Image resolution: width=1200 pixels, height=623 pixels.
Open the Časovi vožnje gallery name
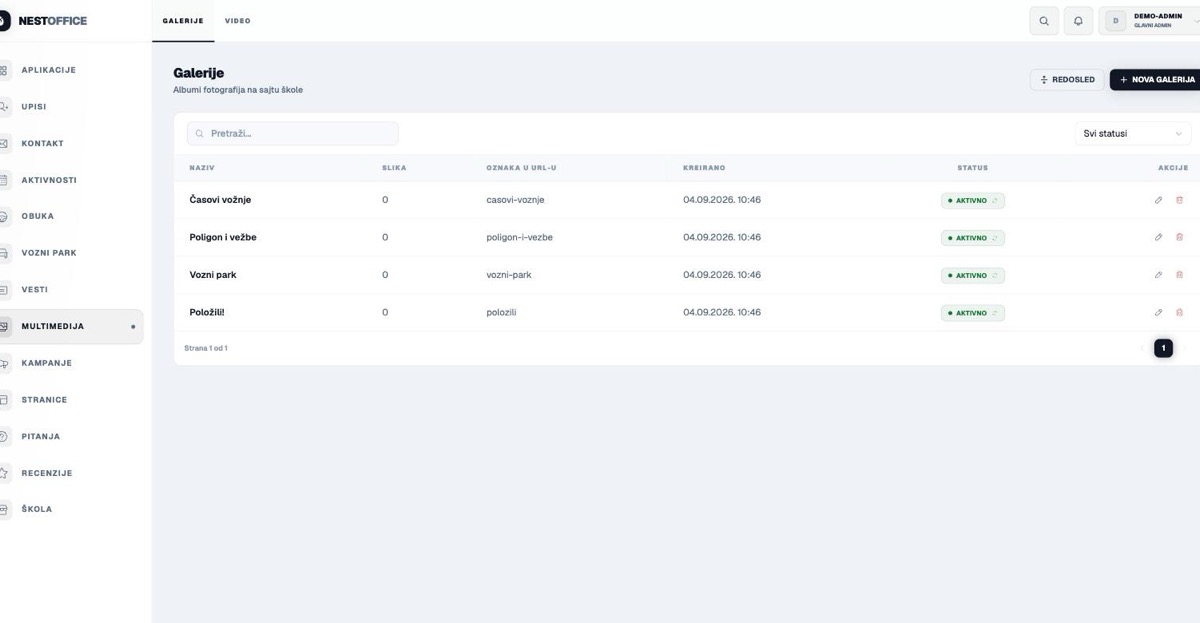[x=220, y=200]
